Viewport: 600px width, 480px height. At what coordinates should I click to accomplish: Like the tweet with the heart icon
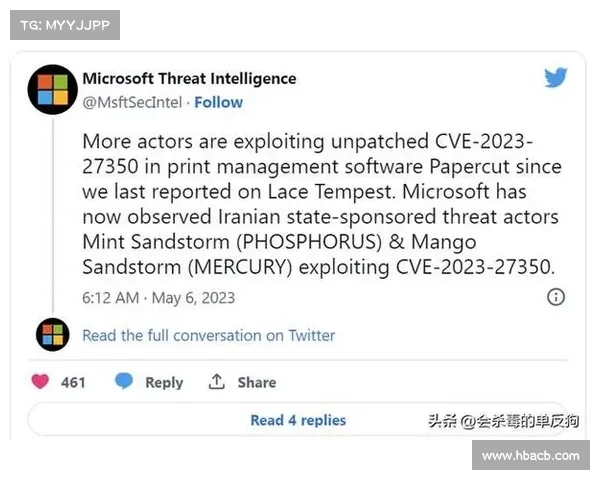[41, 382]
